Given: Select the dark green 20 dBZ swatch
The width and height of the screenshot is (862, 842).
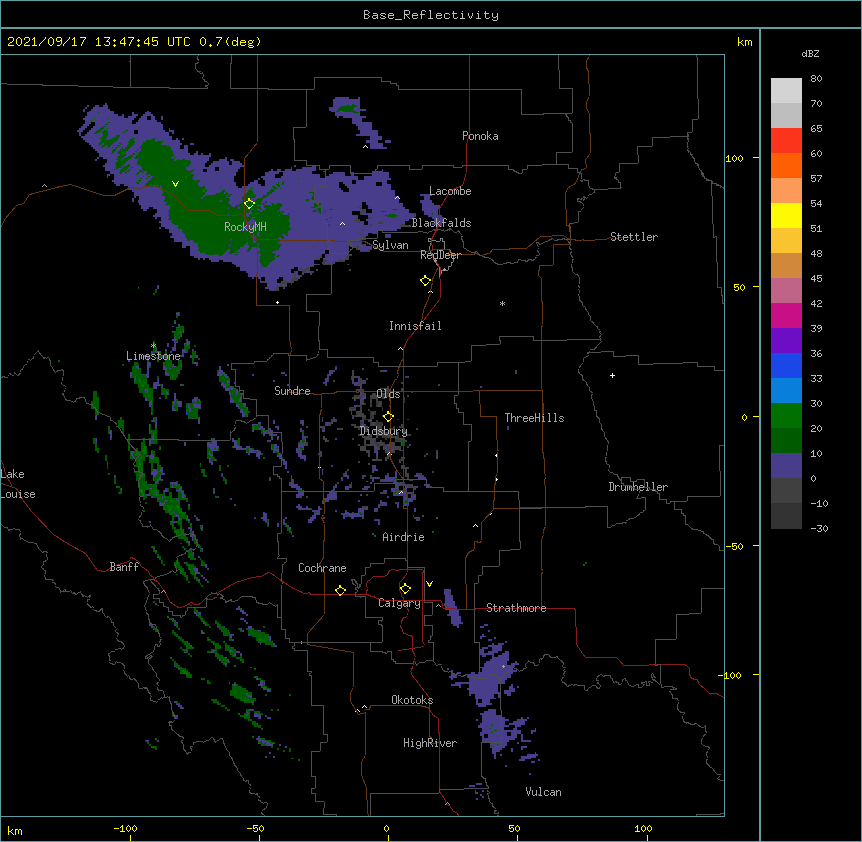Looking at the screenshot, I should pos(786,441).
